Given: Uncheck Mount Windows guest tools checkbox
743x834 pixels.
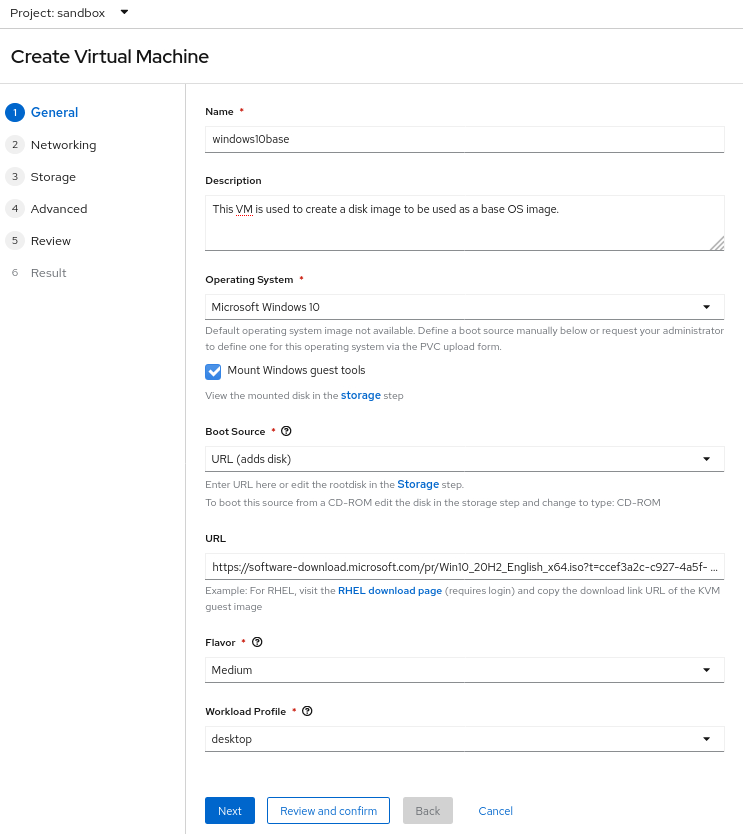Looking at the screenshot, I should [x=213, y=371].
